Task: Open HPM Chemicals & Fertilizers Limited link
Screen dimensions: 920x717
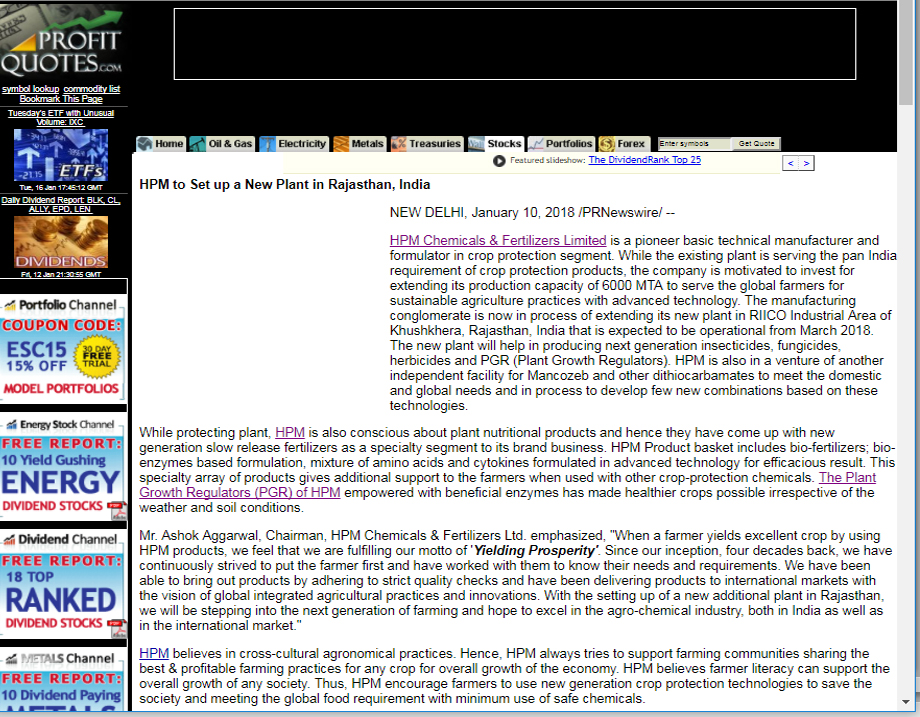Action: click(498, 241)
